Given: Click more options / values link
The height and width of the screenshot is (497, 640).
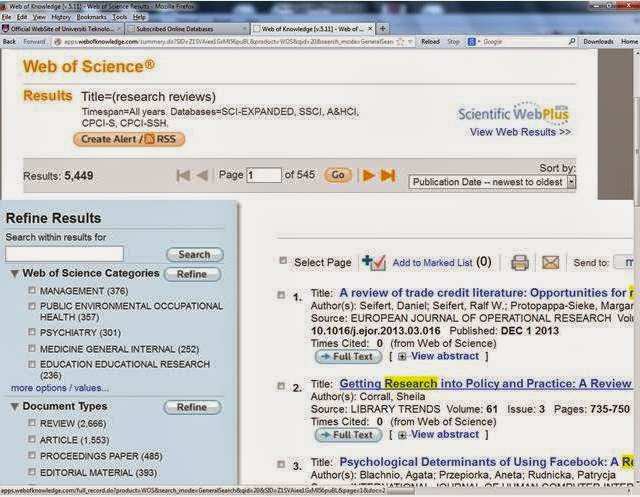Looking at the screenshot, I should (60, 388).
